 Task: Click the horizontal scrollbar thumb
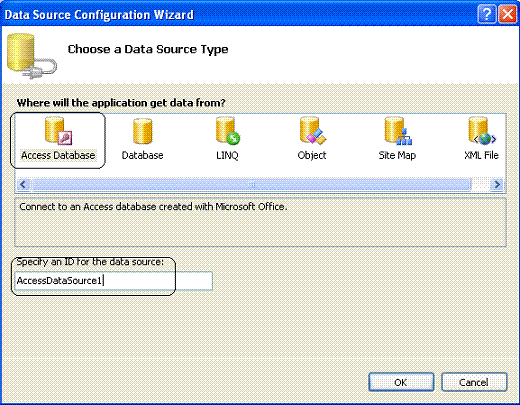click(x=252, y=184)
